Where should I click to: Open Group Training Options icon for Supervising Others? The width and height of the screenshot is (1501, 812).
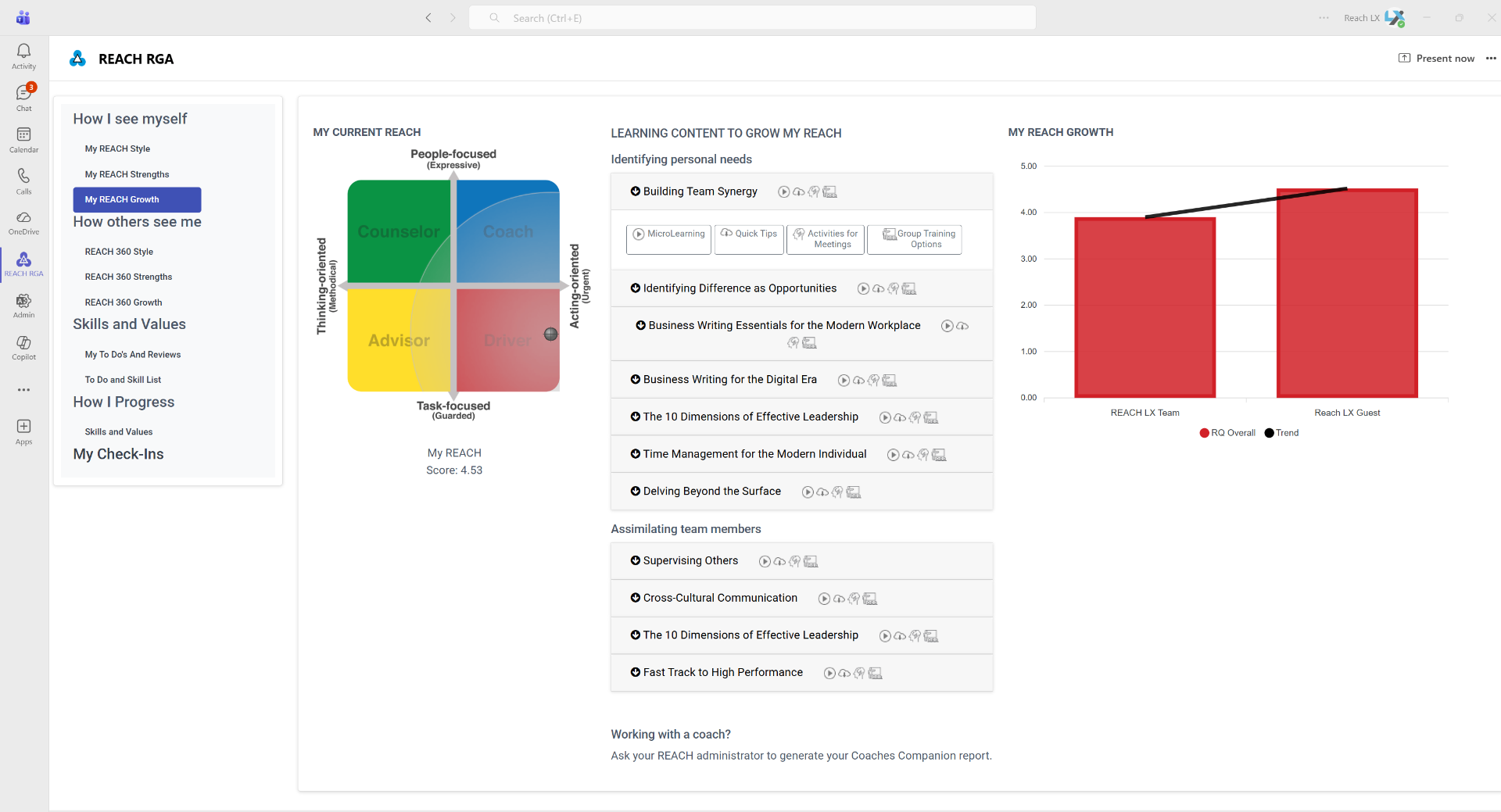click(811, 561)
